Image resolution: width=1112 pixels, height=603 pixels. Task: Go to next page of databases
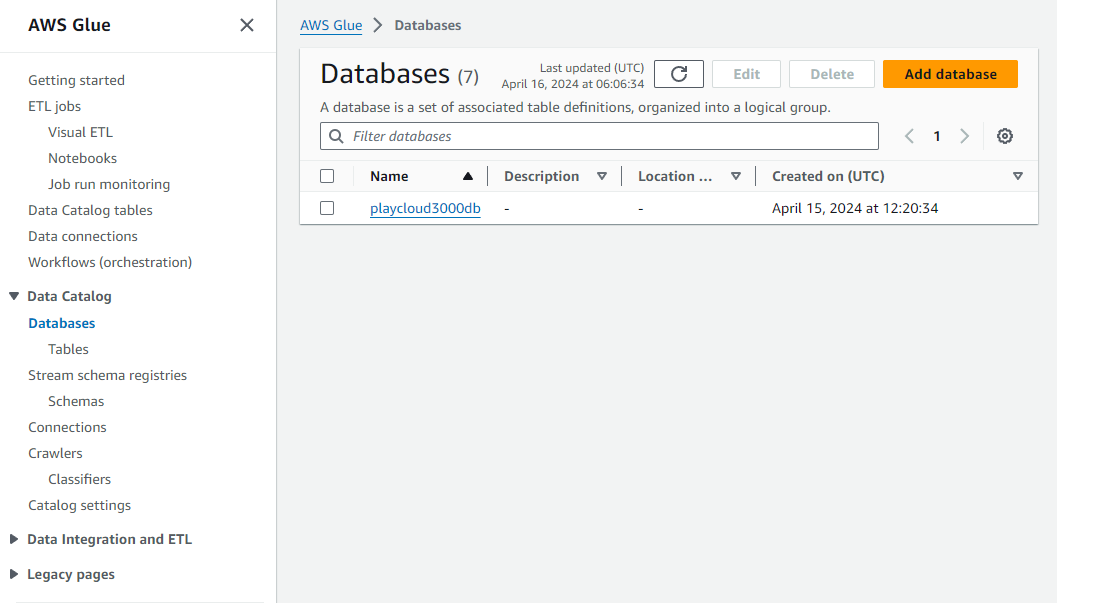pos(964,136)
